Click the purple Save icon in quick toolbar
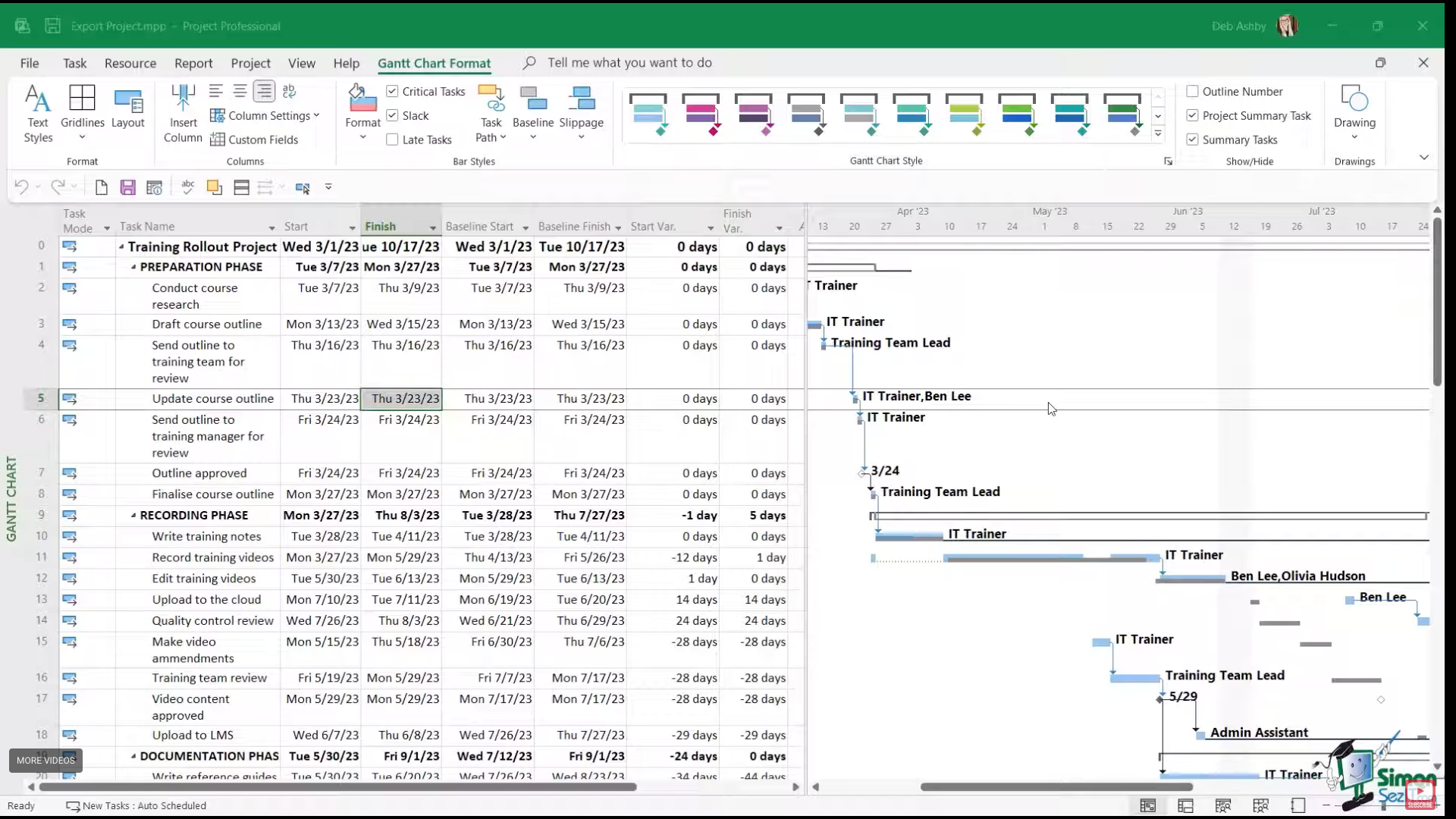The image size is (1456, 819). coord(127,187)
